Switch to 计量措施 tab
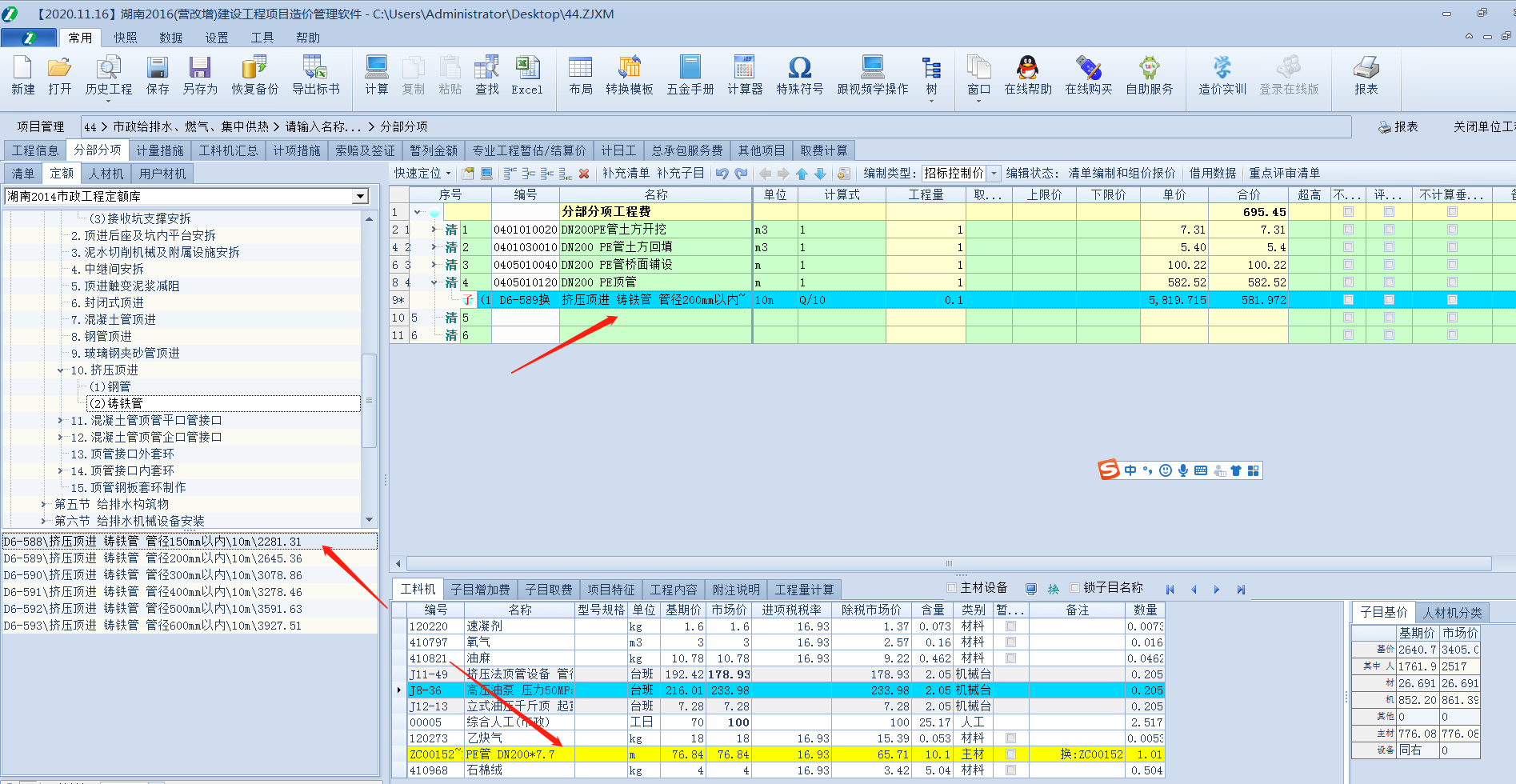Viewport: 1516px width, 784px height. (159, 150)
